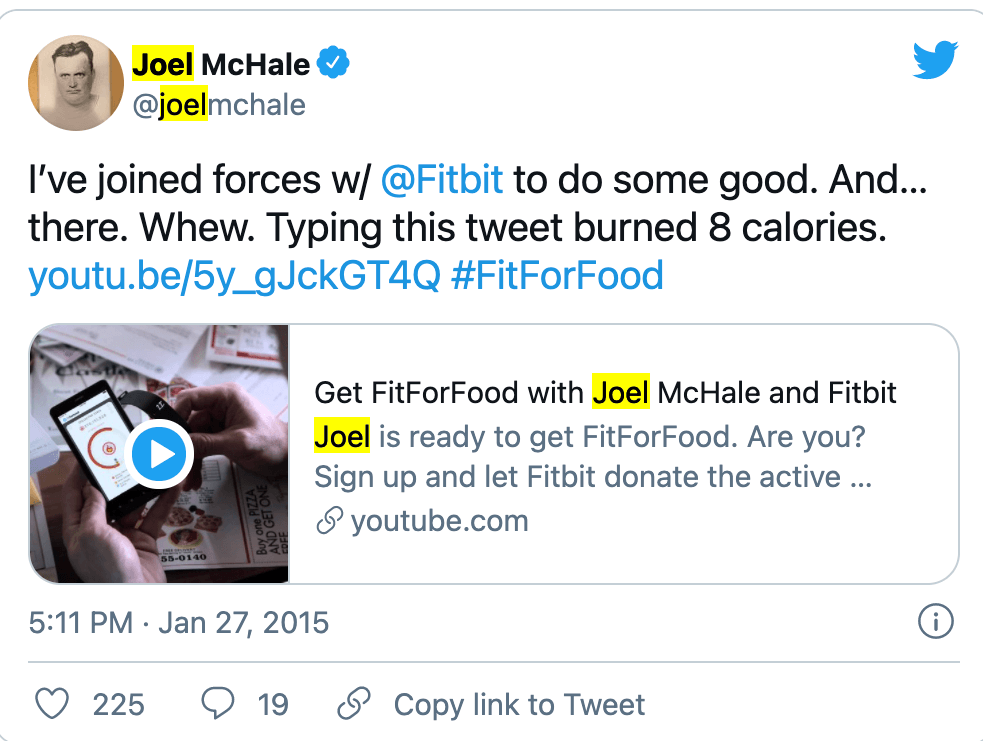Click the youtube.com source link

point(440,520)
